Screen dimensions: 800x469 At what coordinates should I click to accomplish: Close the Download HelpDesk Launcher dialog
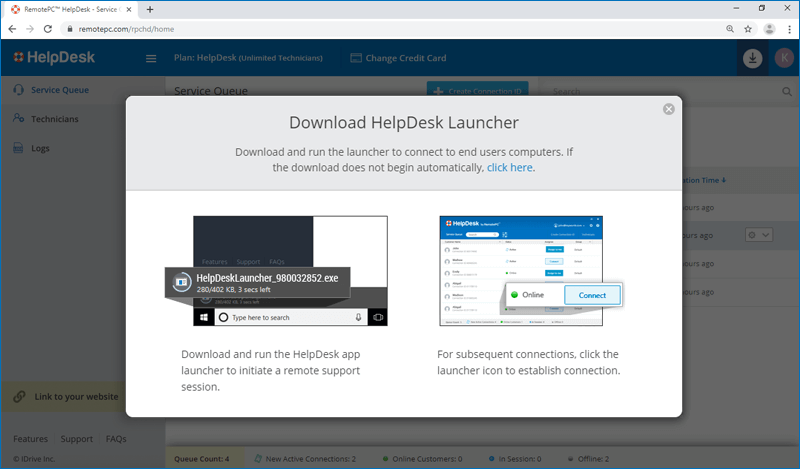(x=669, y=109)
